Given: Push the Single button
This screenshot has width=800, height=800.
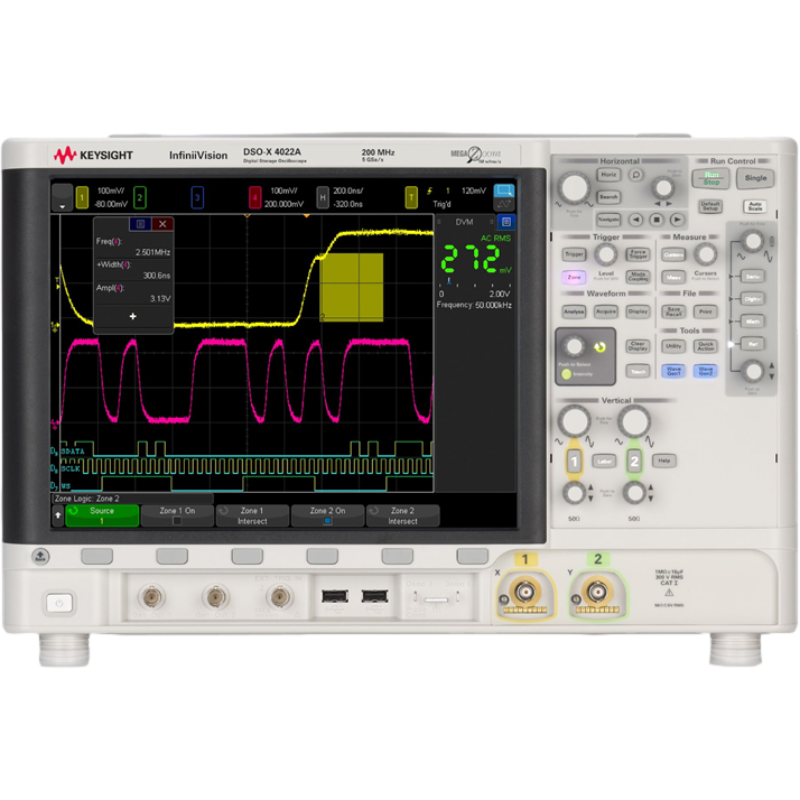Looking at the screenshot, I should pyautogui.click(x=755, y=179).
